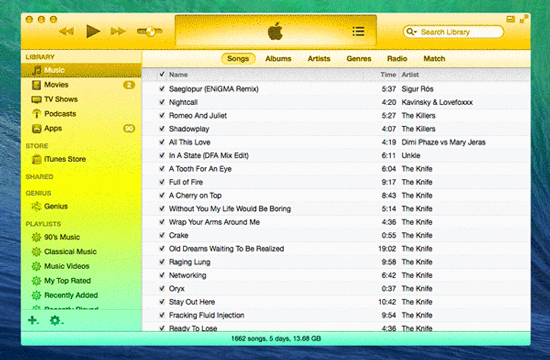Open the iTunes Store item
550x360 pixels.
click(59, 159)
